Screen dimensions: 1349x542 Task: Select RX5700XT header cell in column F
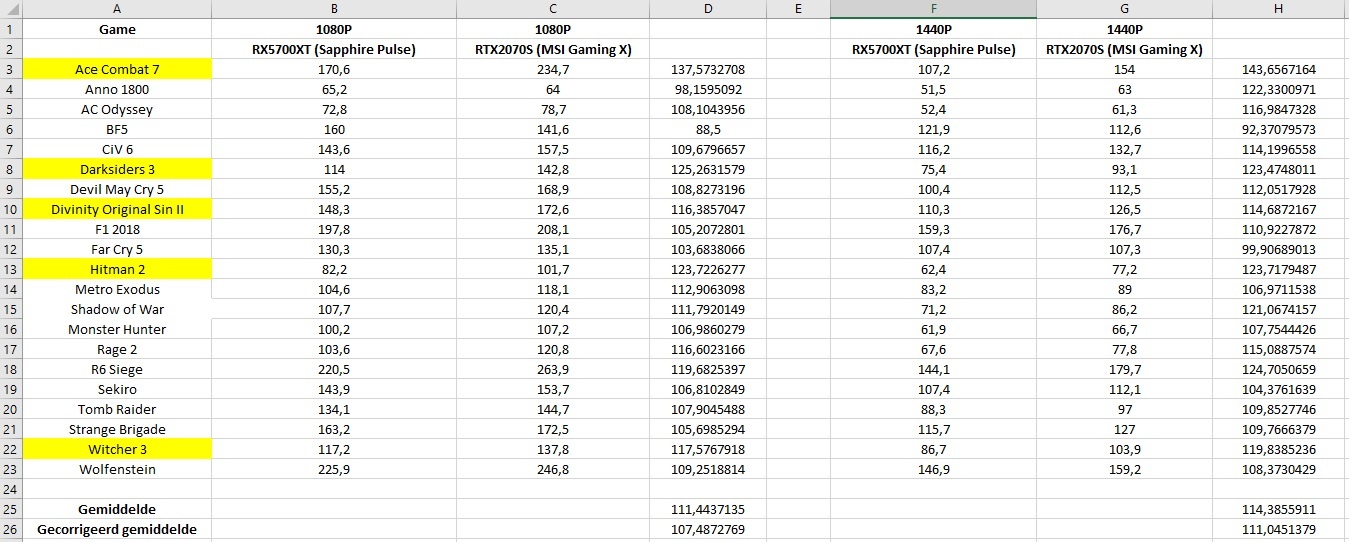tap(933, 49)
